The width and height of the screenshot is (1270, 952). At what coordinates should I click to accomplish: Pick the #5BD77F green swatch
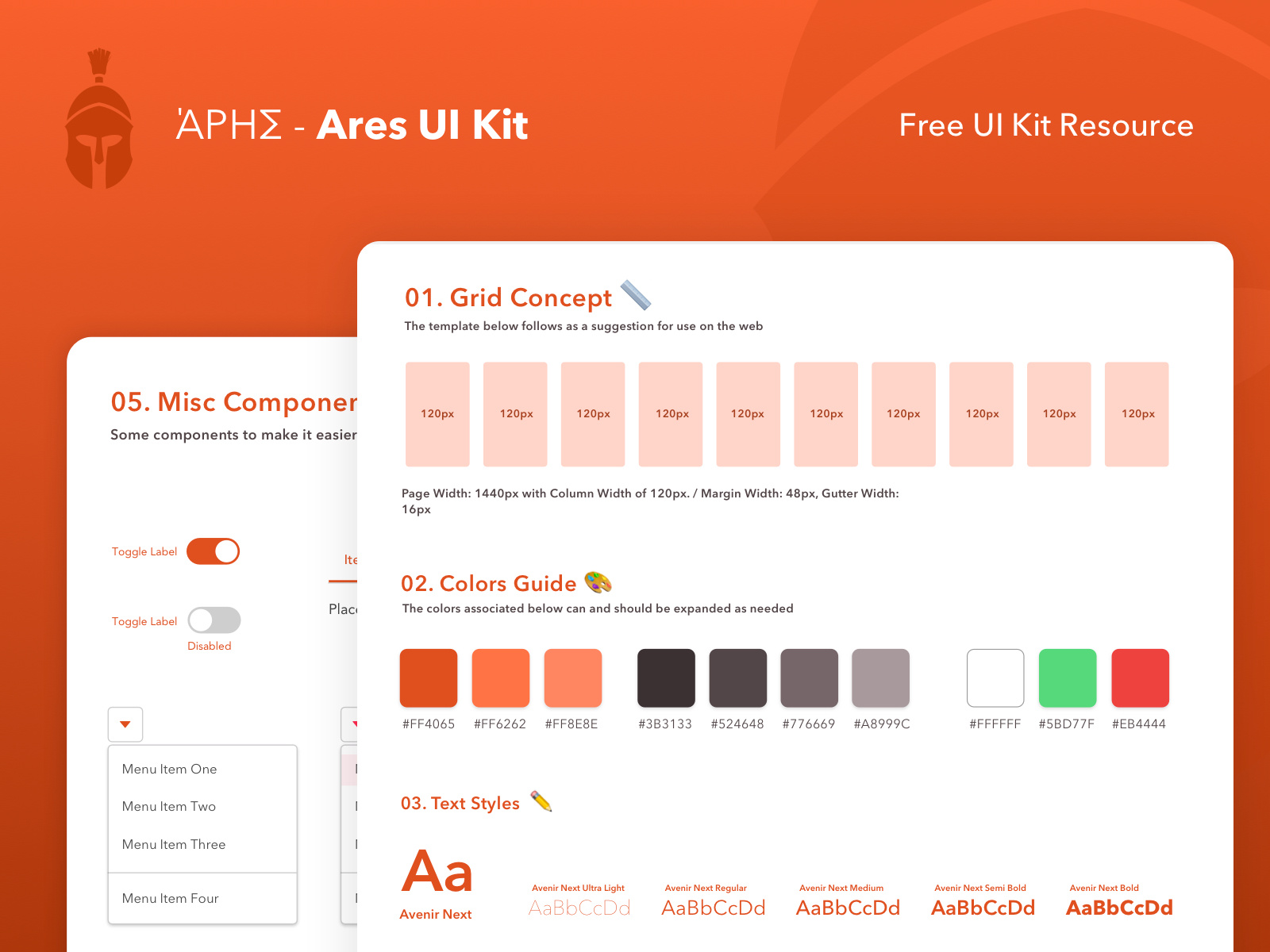pos(1068,678)
